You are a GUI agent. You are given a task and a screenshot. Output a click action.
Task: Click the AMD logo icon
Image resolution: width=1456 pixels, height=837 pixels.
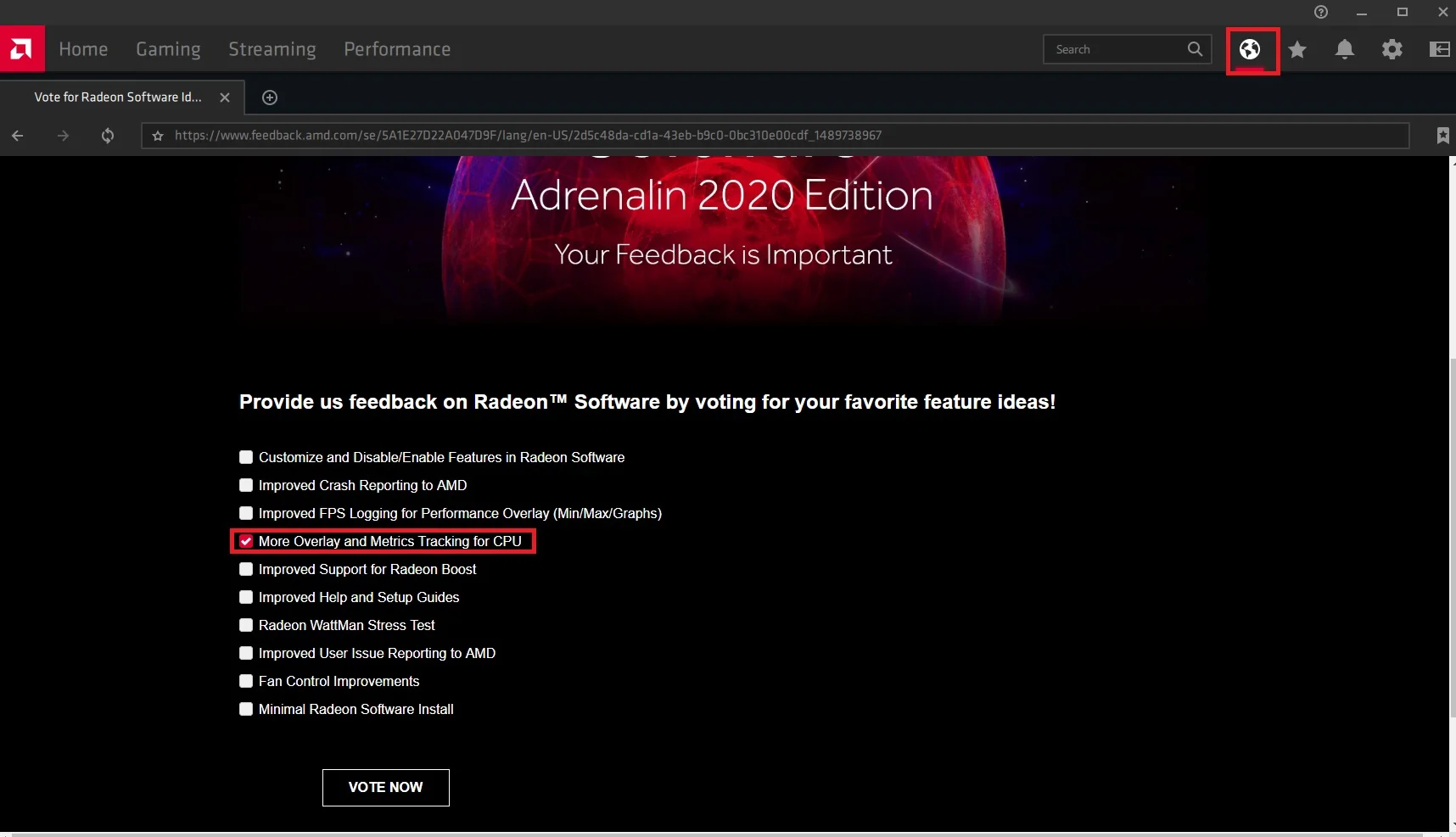(22, 49)
